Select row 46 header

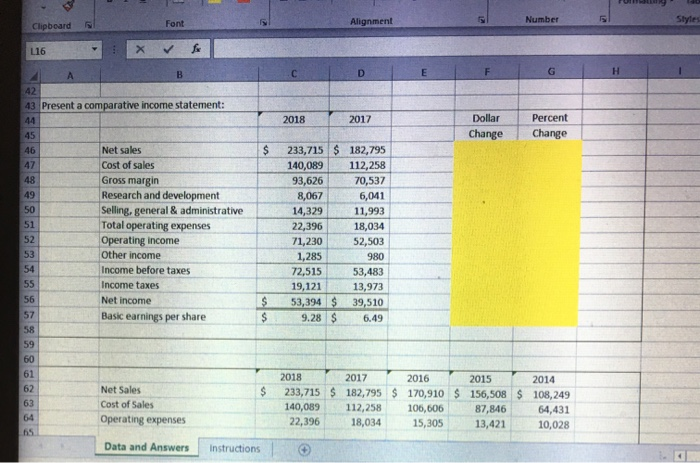30,150
